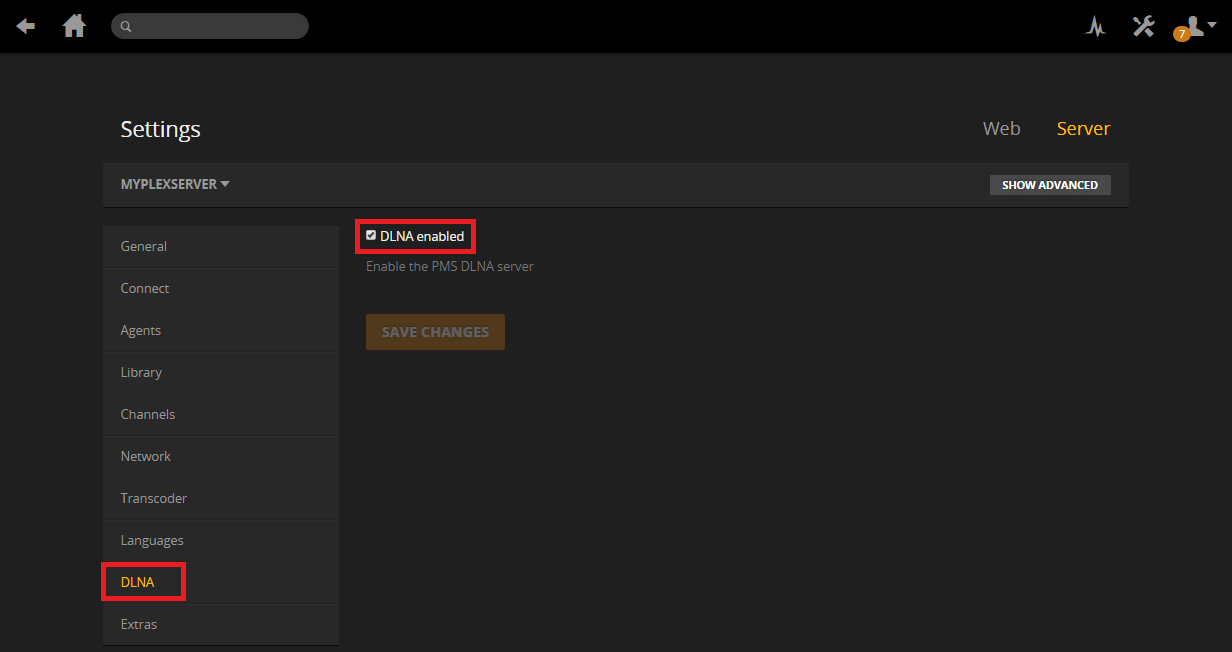Click the Save Changes button
The width and height of the screenshot is (1232, 652).
(x=435, y=332)
